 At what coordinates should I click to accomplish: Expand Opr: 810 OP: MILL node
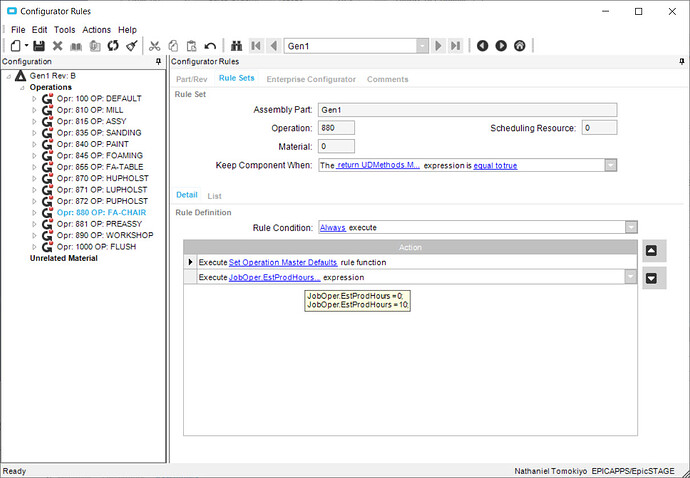[34, 110]
